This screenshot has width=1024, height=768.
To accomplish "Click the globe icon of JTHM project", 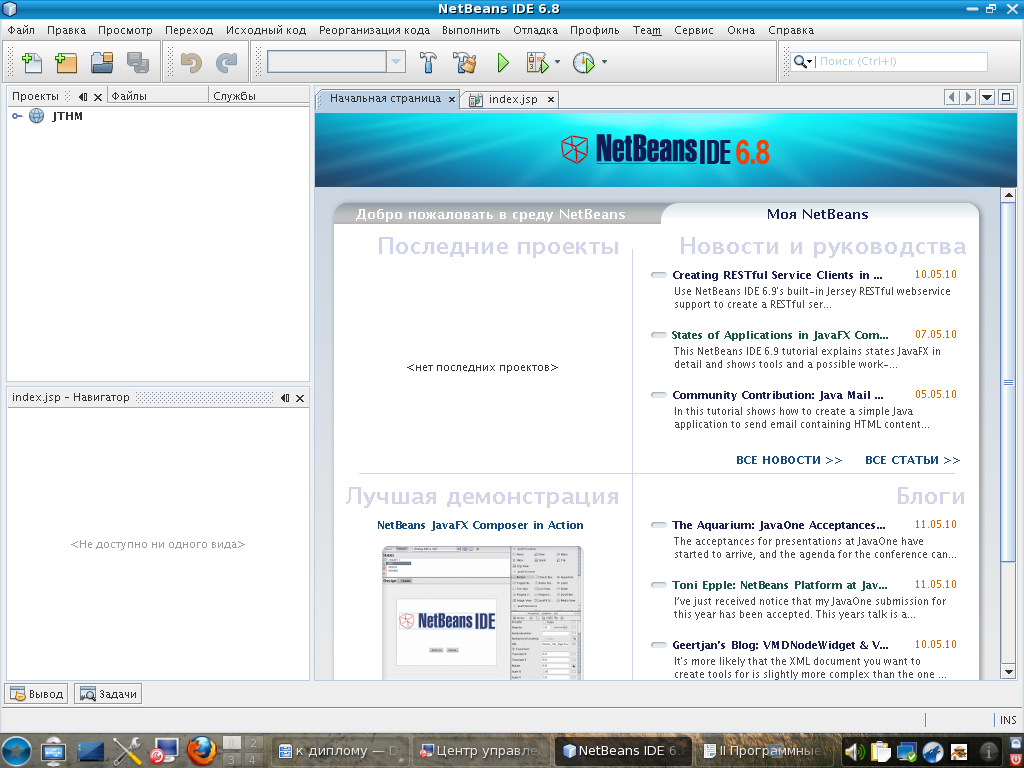I will [37, 116].
